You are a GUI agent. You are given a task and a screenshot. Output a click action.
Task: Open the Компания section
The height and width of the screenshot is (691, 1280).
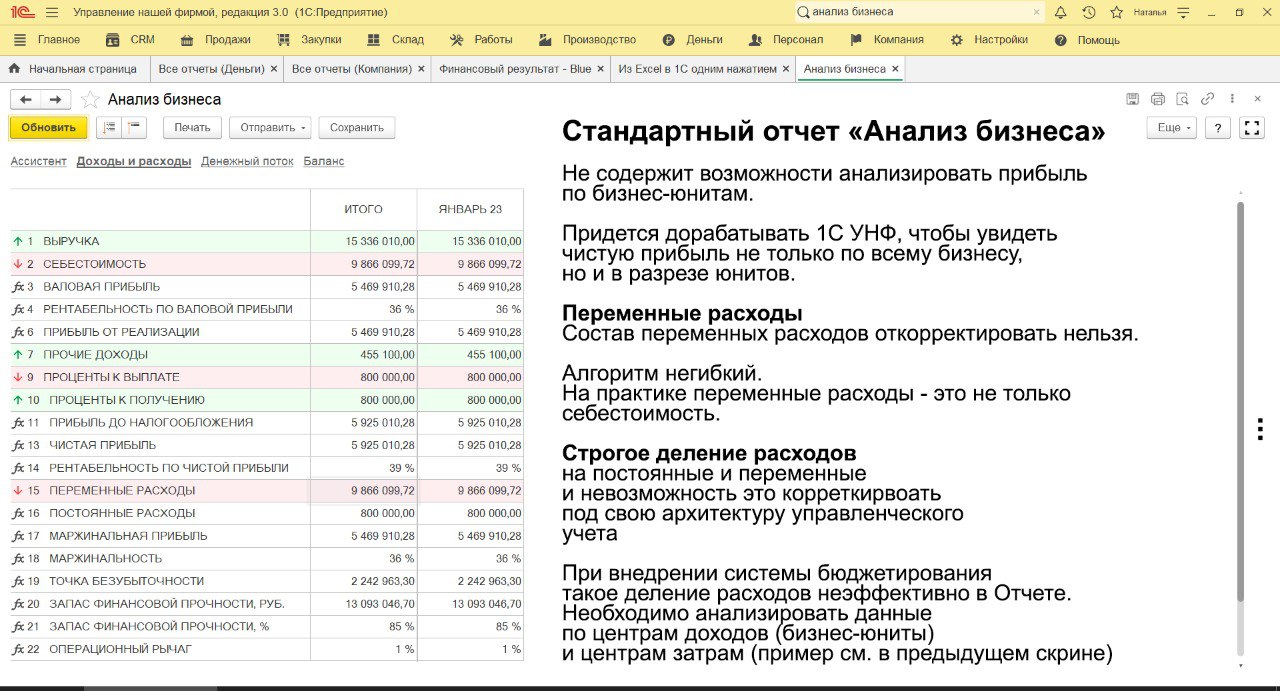[x=886, y=40]
